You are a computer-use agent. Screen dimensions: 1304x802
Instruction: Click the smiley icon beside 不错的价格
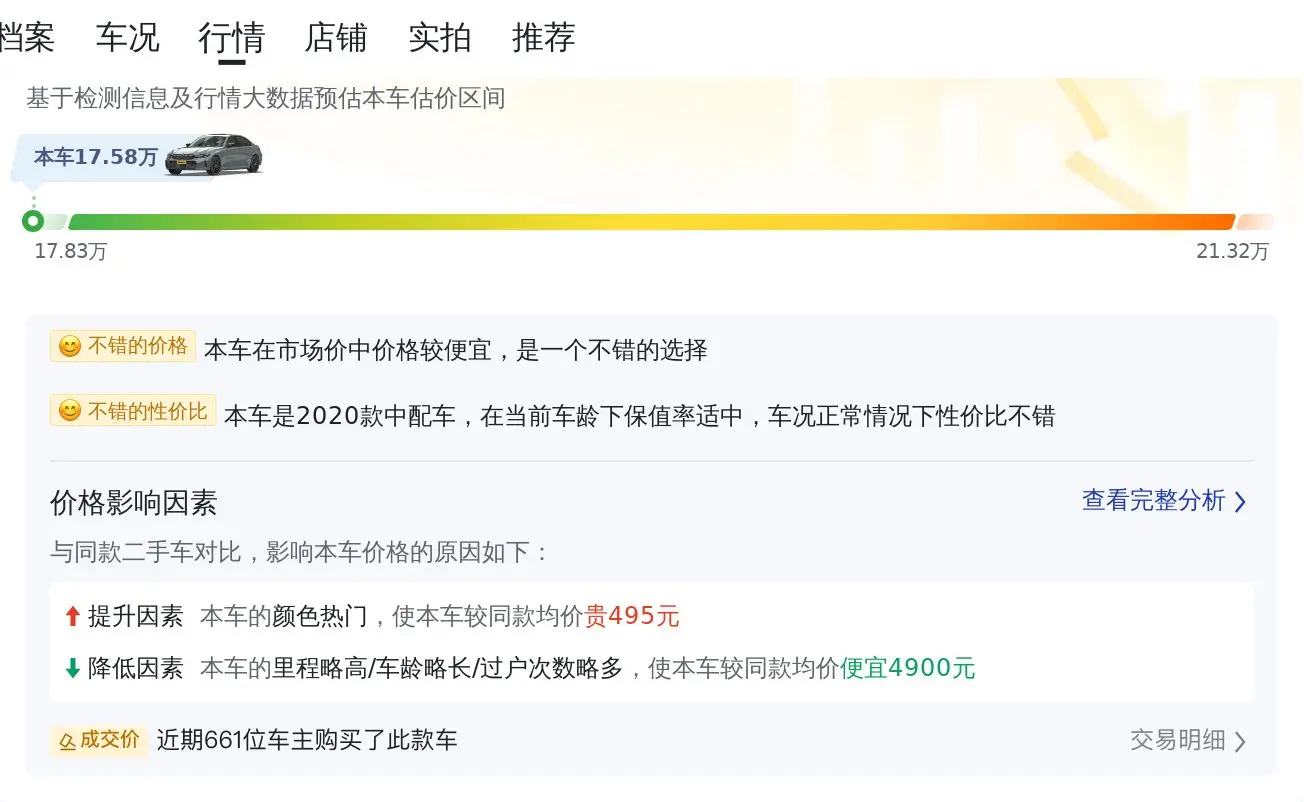pos(70,347)
